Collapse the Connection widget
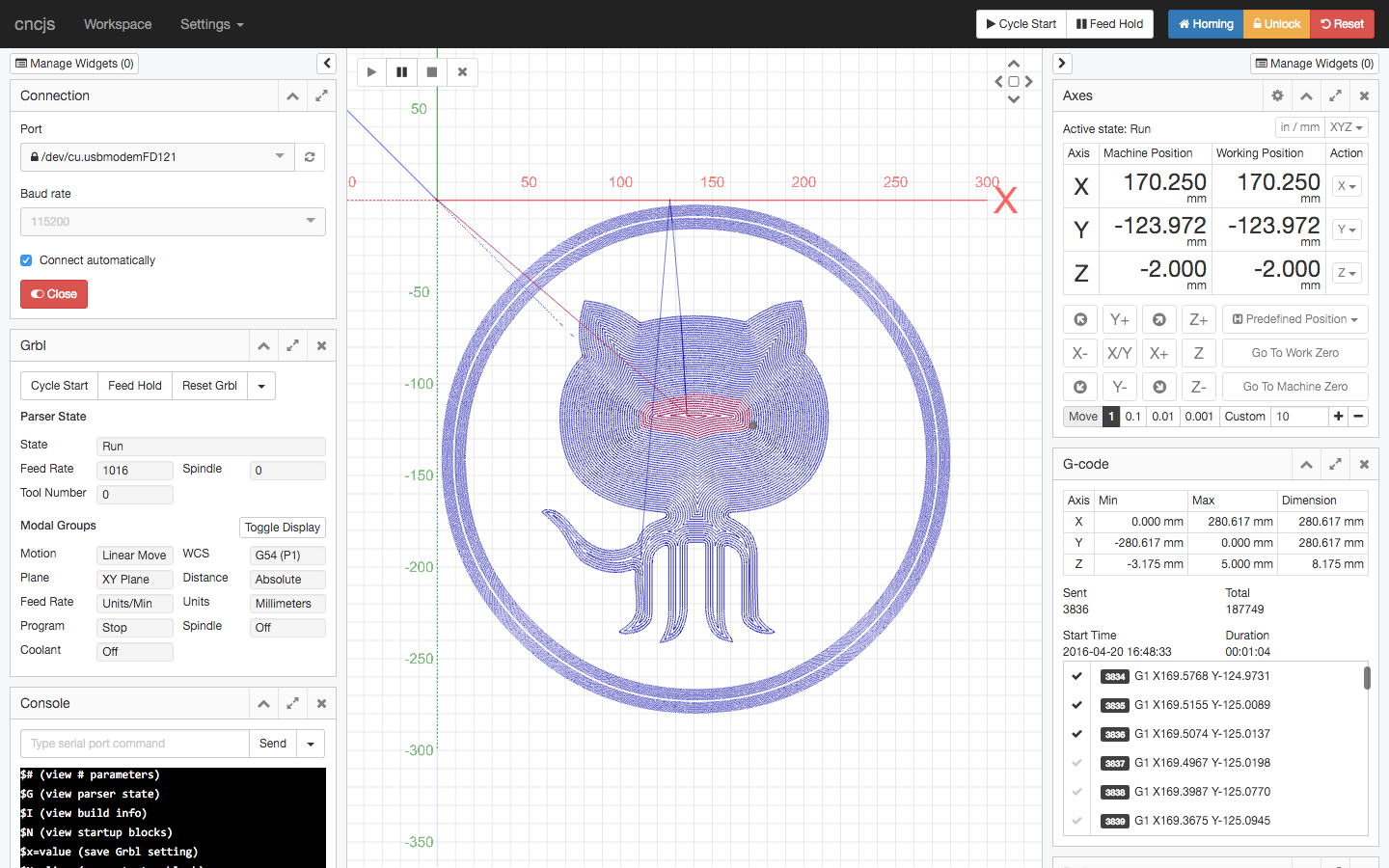This screenshot has width=1389, height=868. [x=292, y=95]
